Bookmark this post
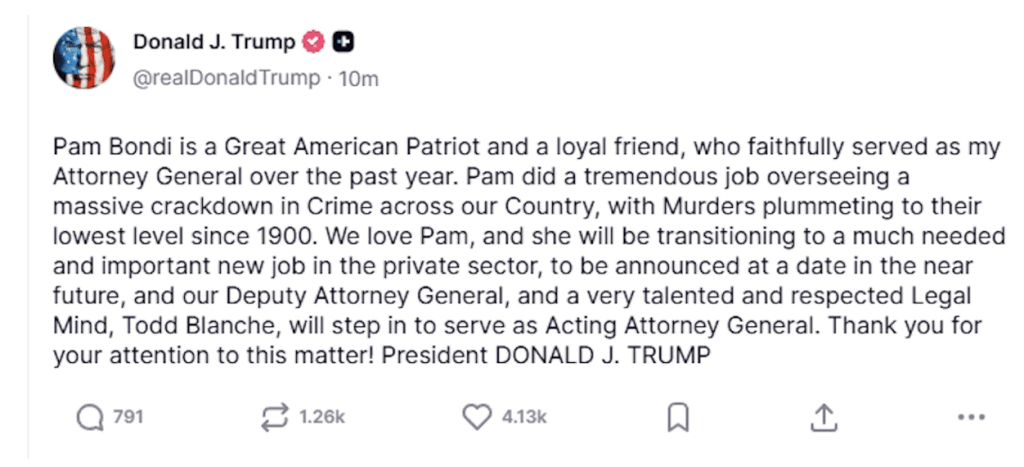The width and height of the screenshot is (1024, 467). [x=678, y=418]
